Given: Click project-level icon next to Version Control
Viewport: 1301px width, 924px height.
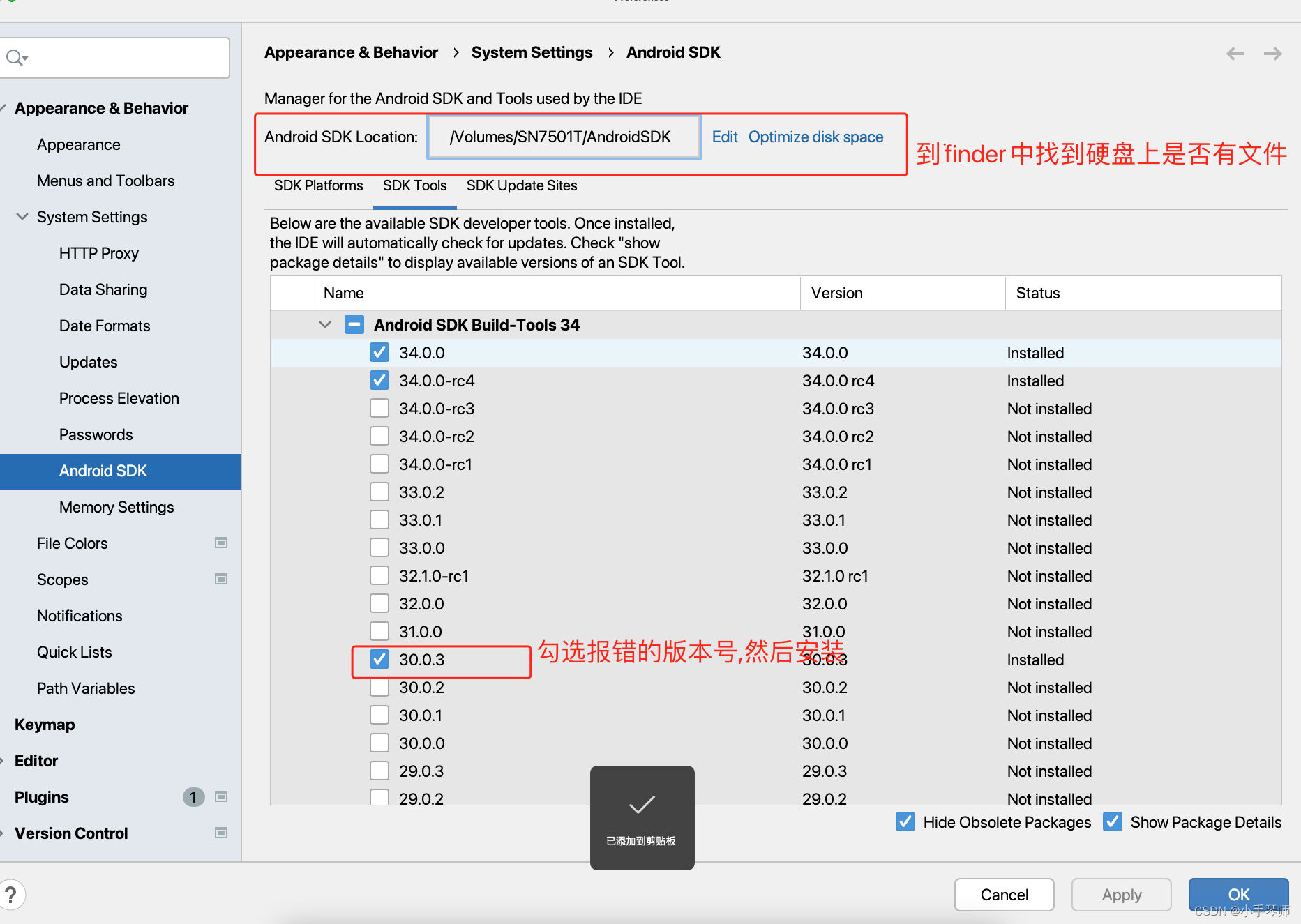Looking at the screenshot, I should tap(221, 833).
